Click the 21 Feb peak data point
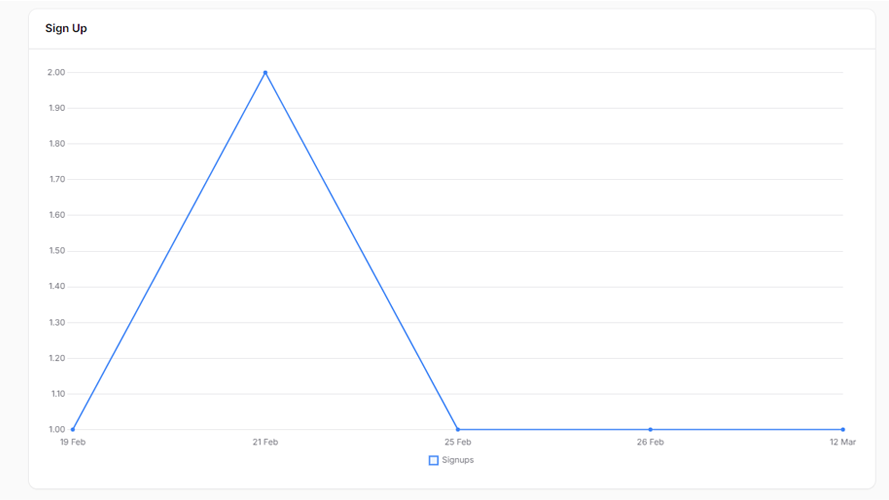Screen dimensions: 889x500 click(265, 72)
